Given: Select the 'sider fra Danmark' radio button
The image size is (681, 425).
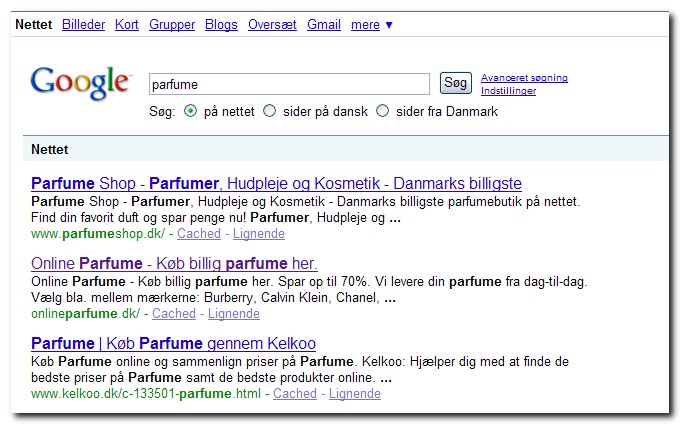Looking at the screenshot, I should [x=383, y=111].
